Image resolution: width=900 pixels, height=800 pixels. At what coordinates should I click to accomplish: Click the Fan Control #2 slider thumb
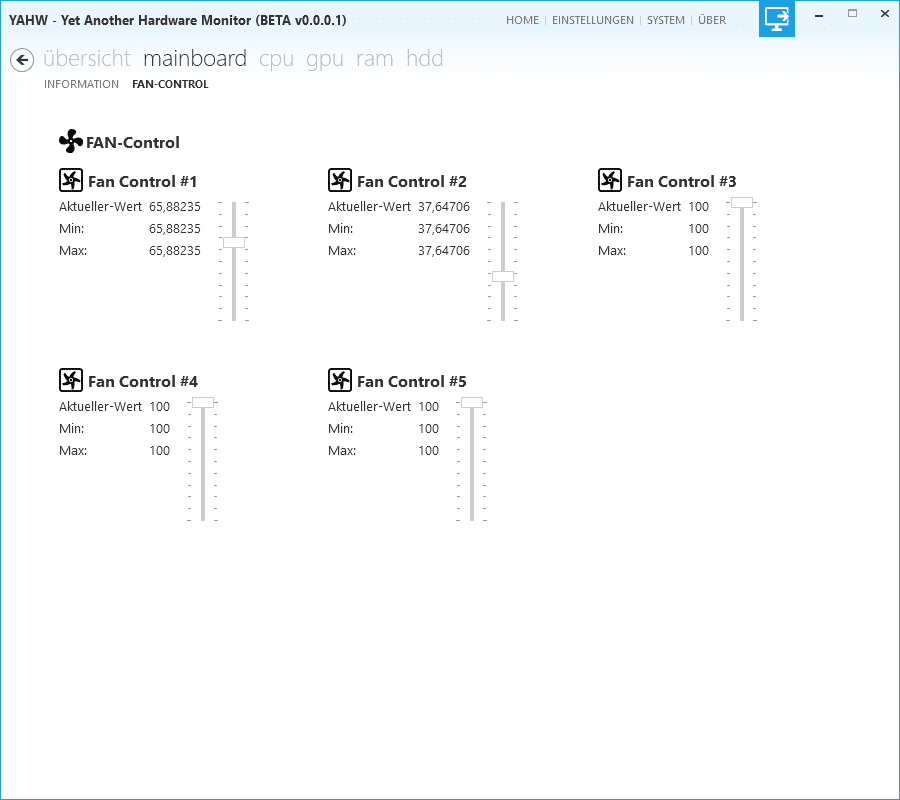click(503, 276)
